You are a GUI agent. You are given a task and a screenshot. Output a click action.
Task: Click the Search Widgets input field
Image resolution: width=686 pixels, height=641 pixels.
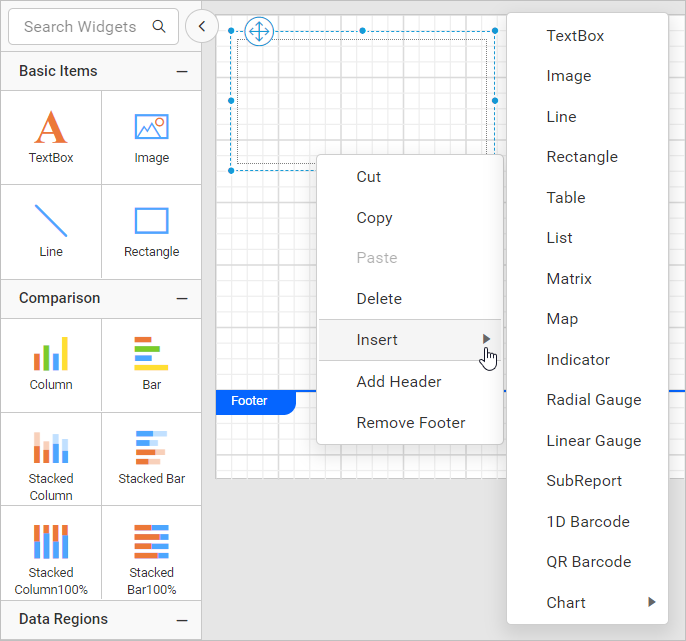point(80,27)
